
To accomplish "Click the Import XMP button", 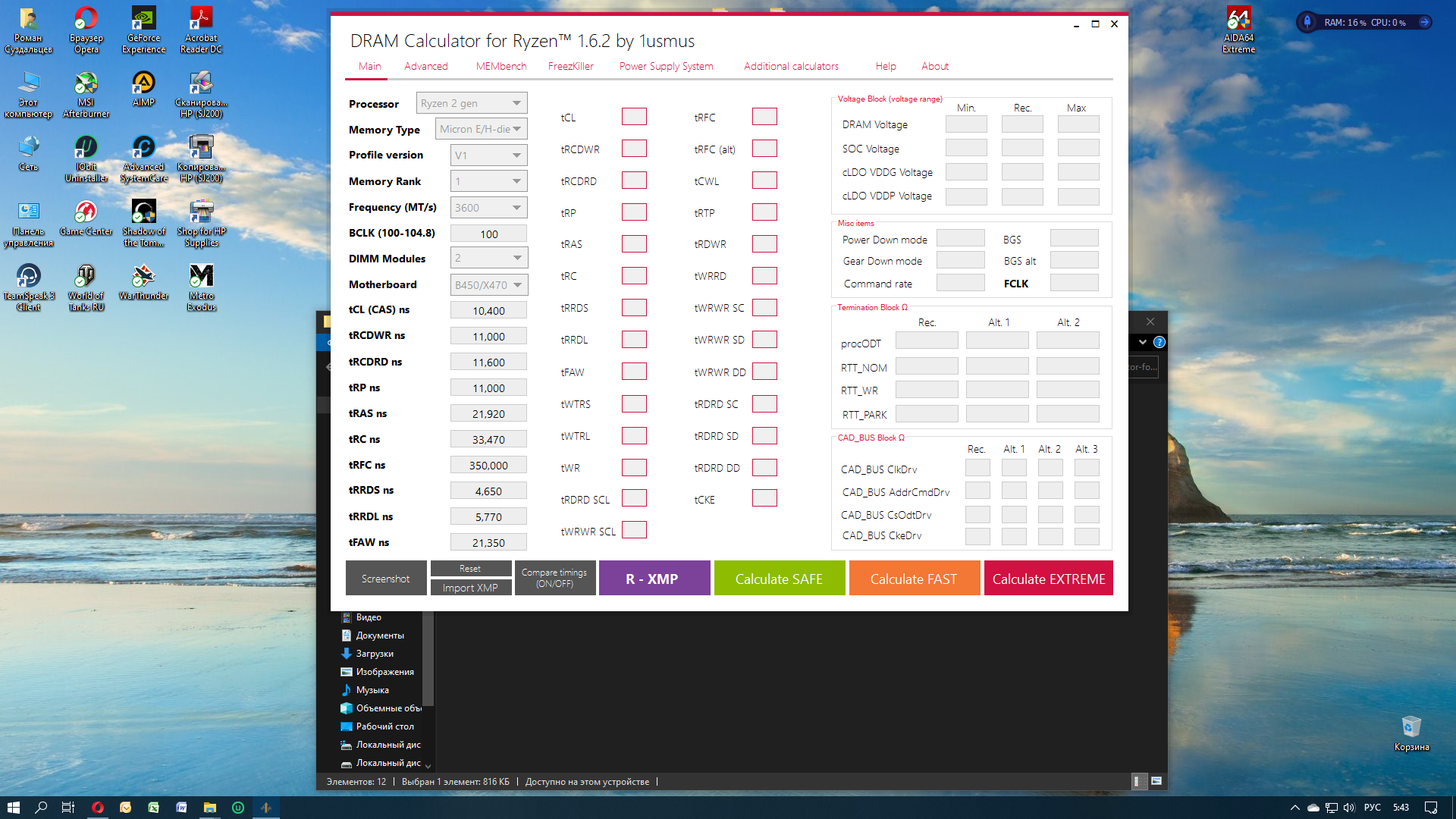I will tap(470, 588).
